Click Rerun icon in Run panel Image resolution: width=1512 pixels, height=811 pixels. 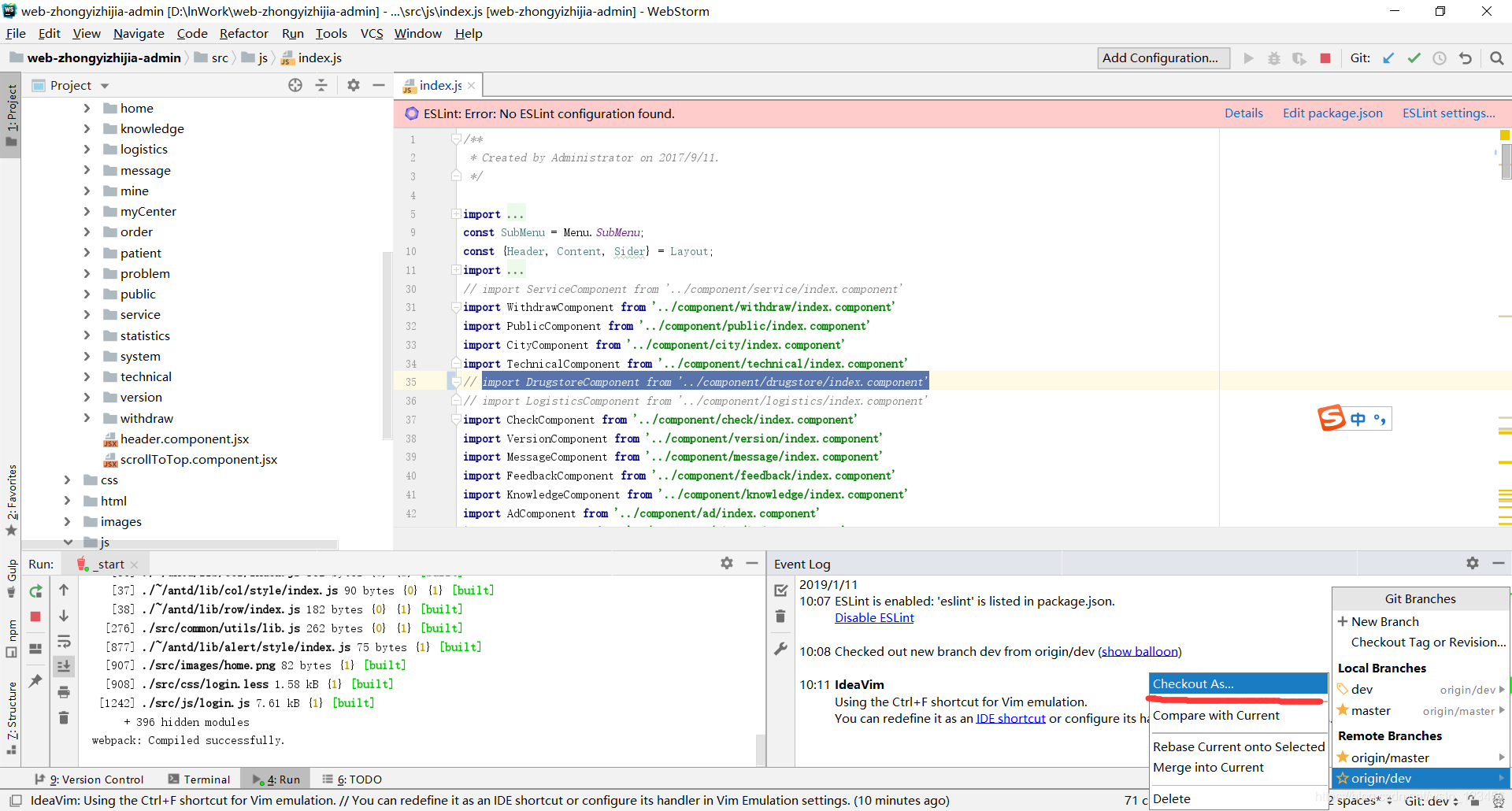[35, 591]
